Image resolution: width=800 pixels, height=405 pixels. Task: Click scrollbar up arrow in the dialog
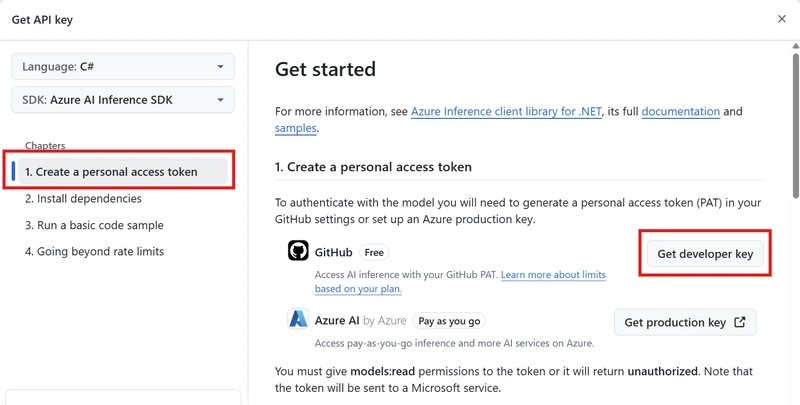pos(795,46)
